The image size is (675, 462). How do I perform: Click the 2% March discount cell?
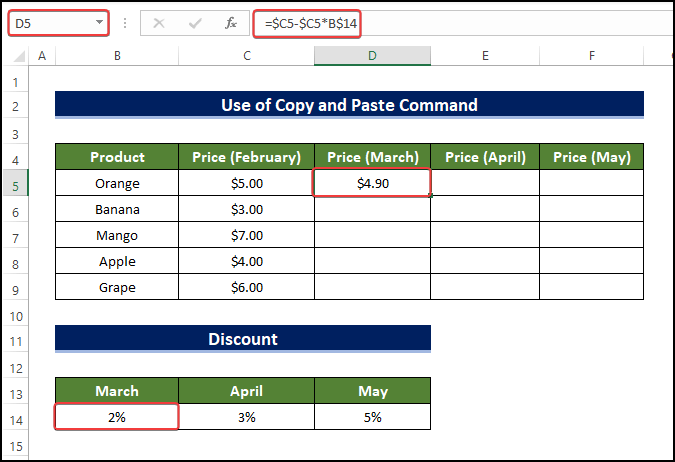point(117,417)
